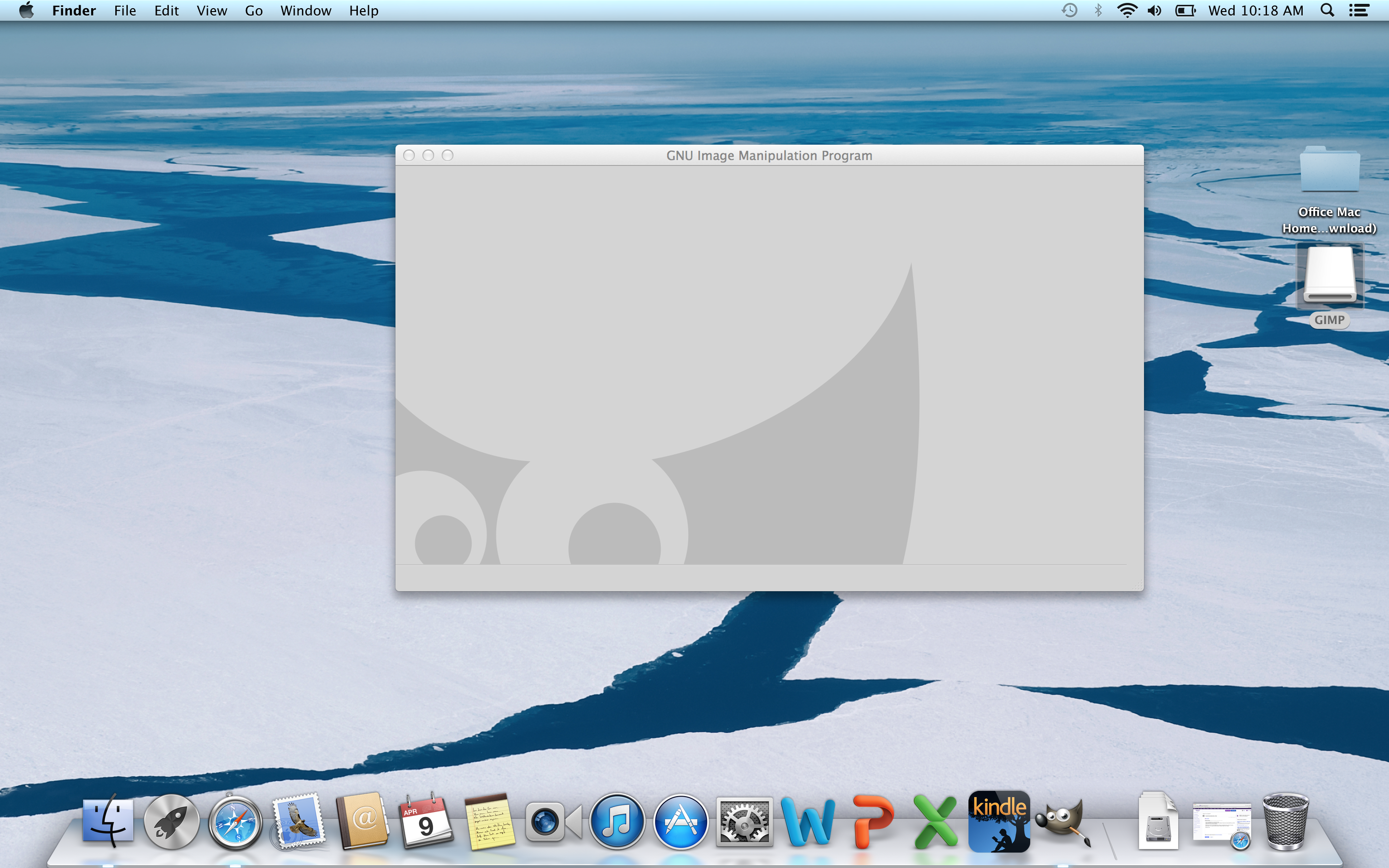Open the disk image stack in Dock
This screenshot has width=1389, height=868.
pos(1158,822)
